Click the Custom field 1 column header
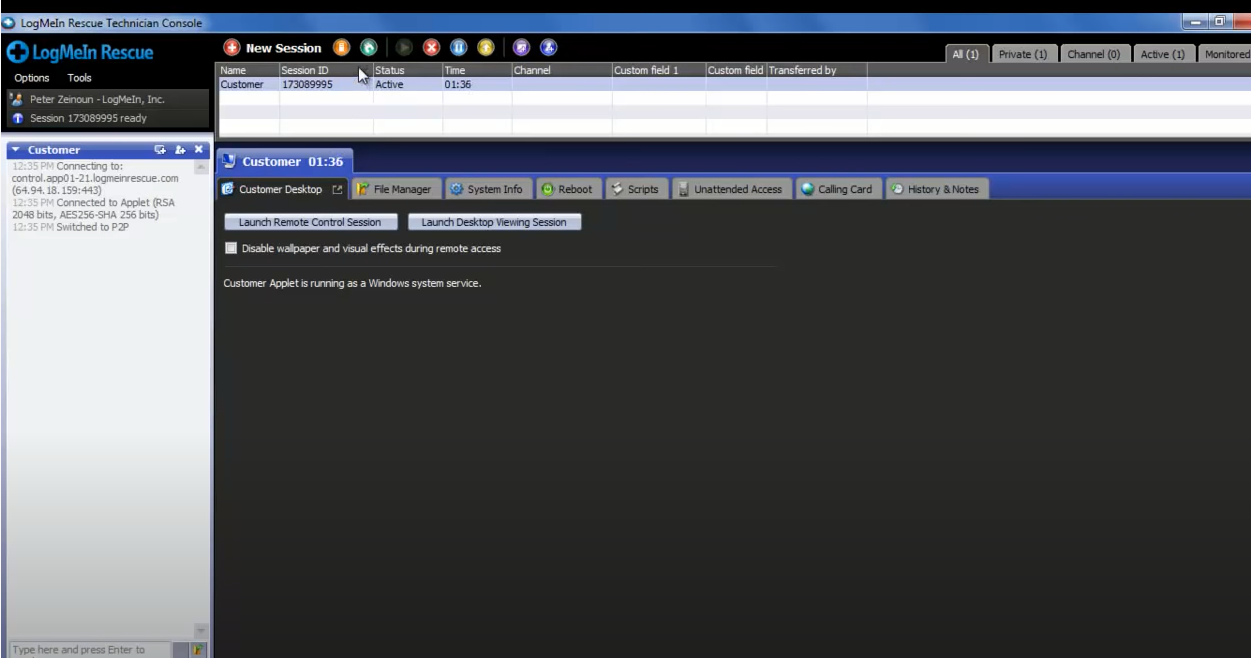 [x=658, y=70]
